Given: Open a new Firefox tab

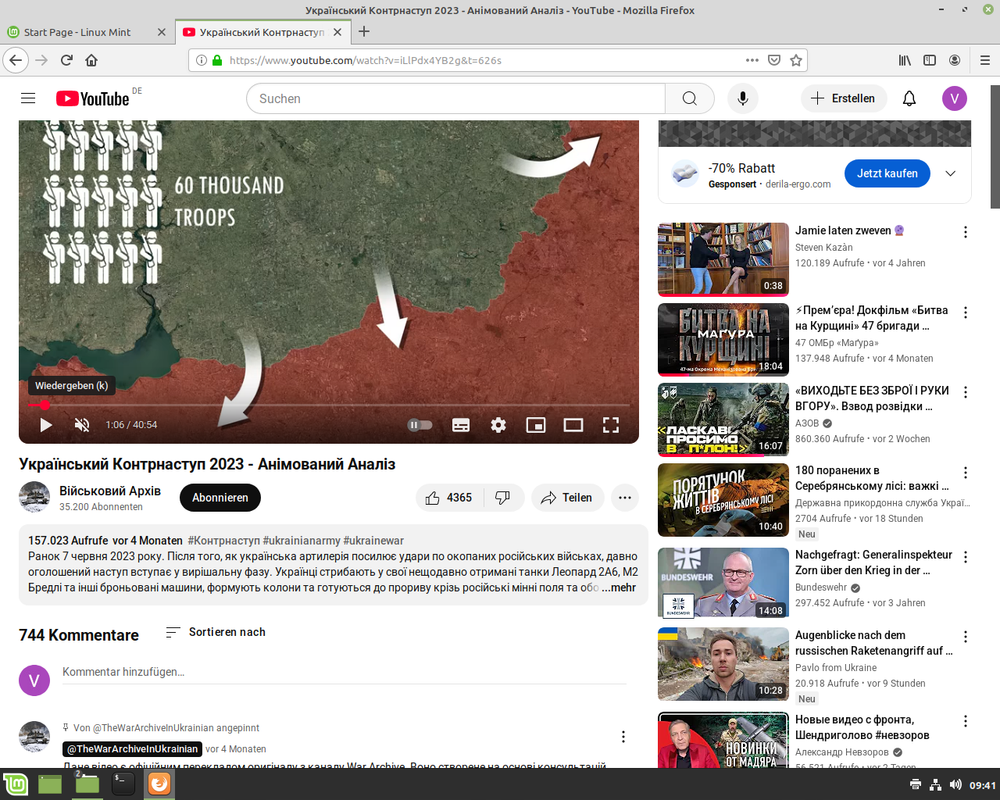Looking at the screenshot, I should 364,31.
